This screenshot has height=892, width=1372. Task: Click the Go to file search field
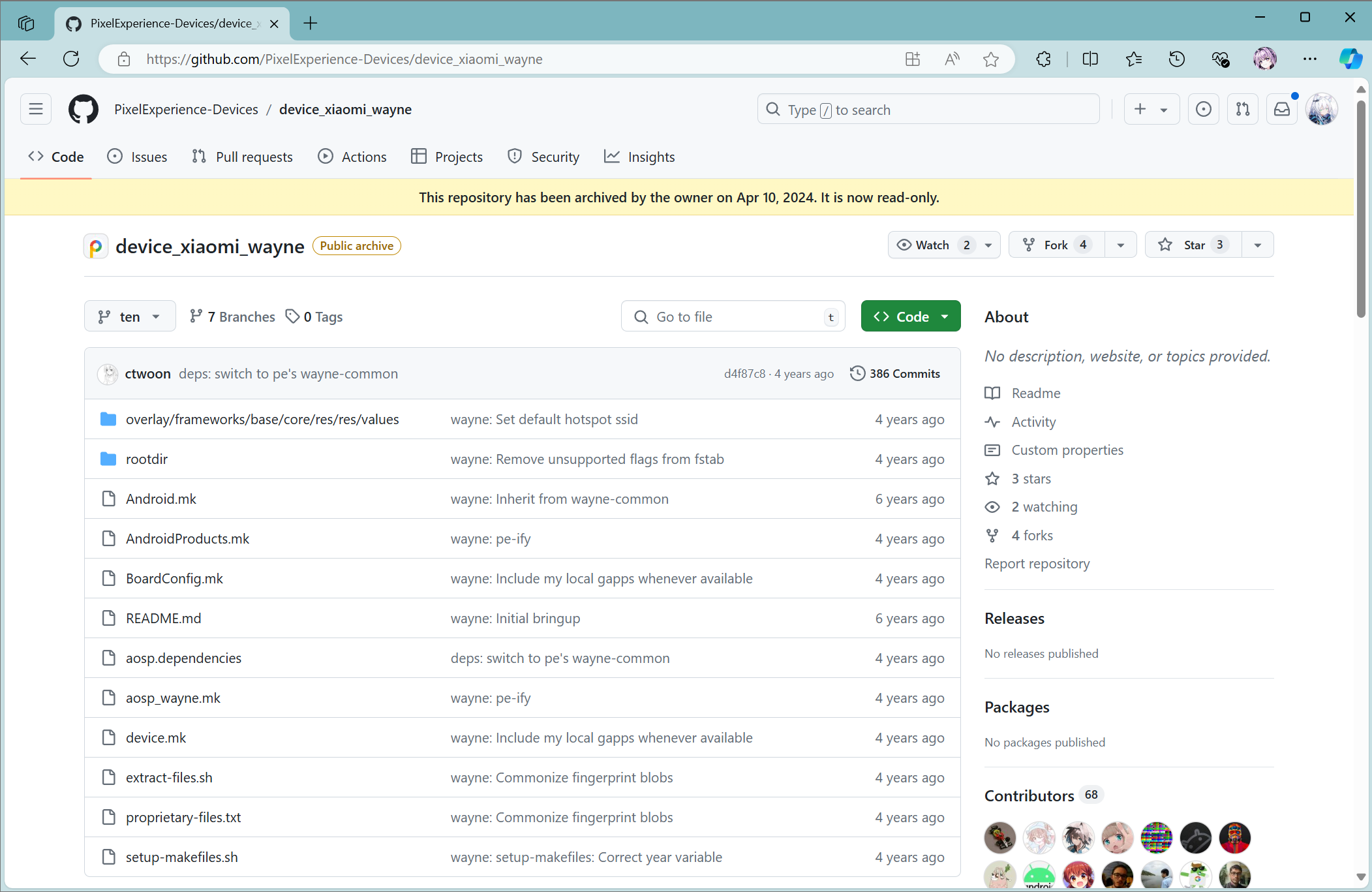pos(733,316)
